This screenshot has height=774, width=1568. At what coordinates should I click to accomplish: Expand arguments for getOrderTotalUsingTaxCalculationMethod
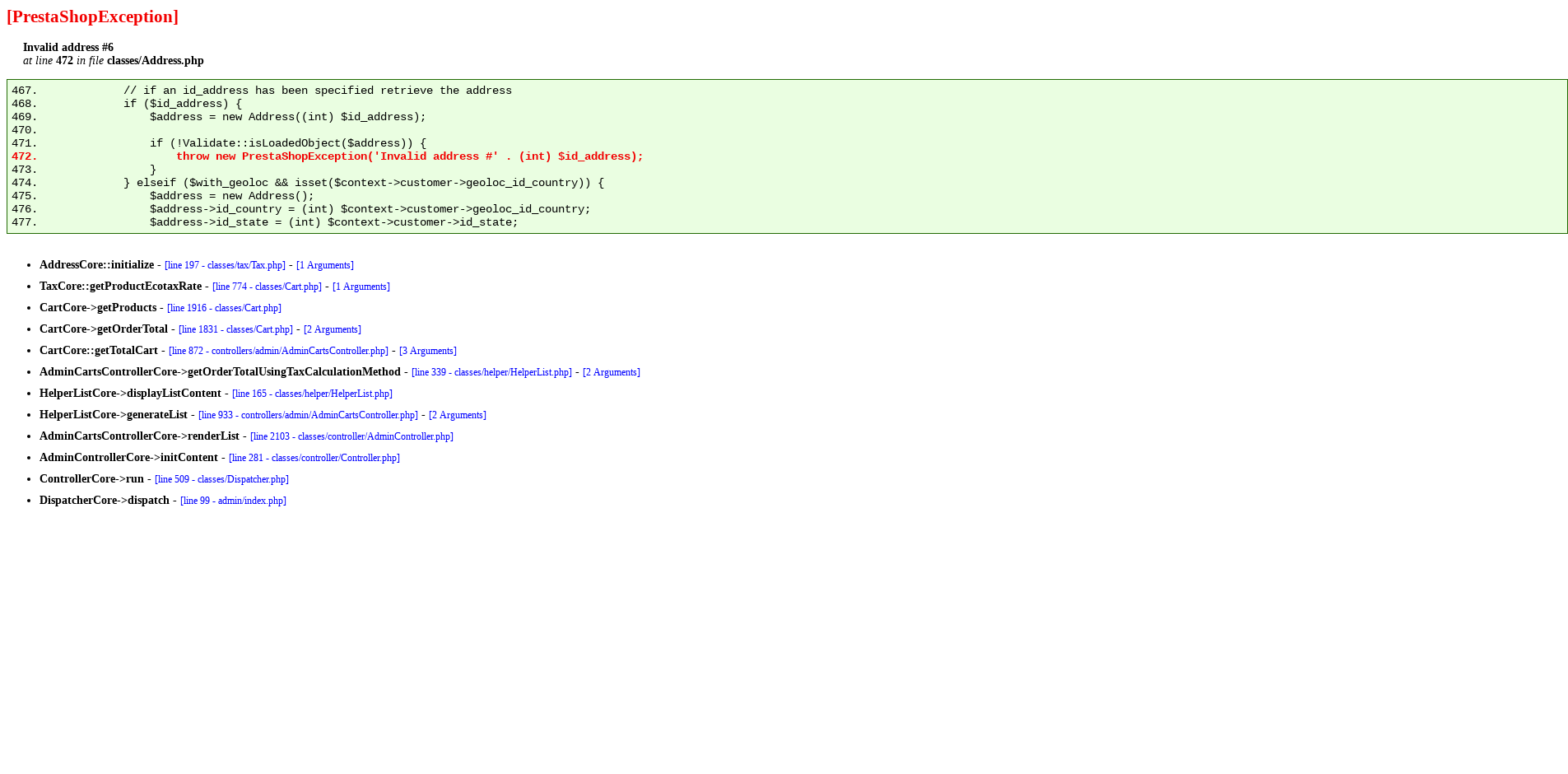[612, 372]
